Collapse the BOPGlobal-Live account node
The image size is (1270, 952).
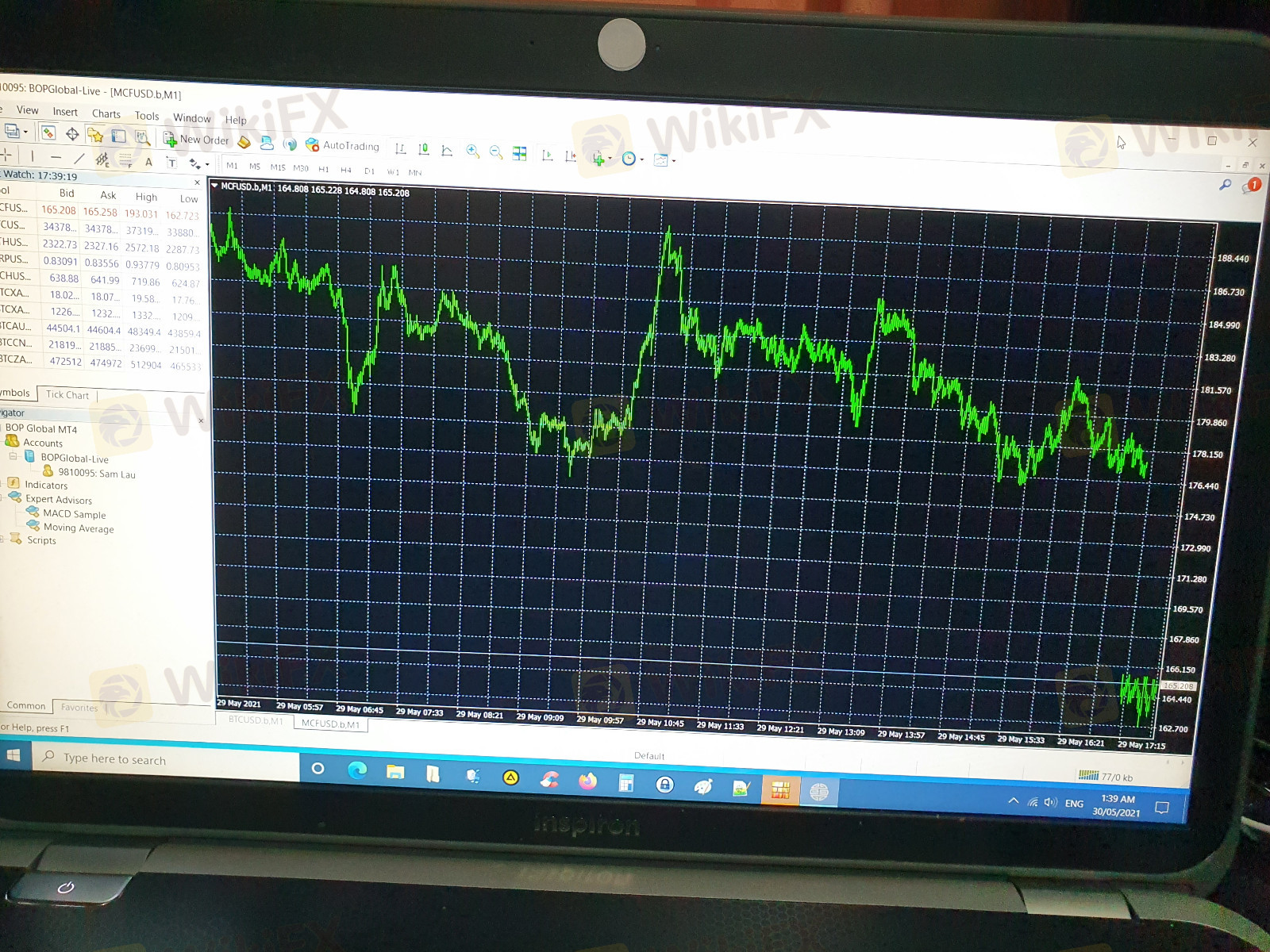point(13,456)
